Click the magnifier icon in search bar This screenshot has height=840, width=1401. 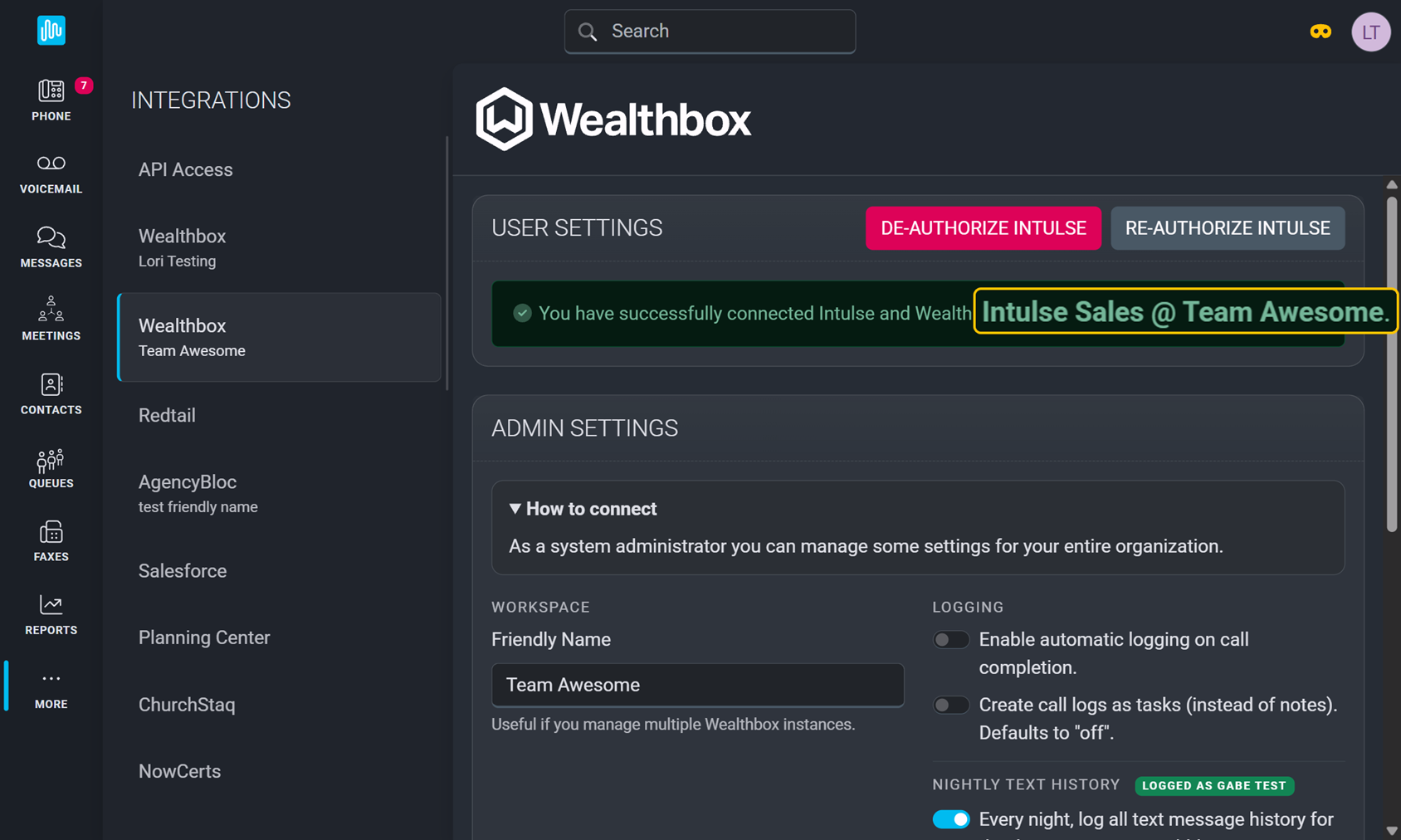588,32
